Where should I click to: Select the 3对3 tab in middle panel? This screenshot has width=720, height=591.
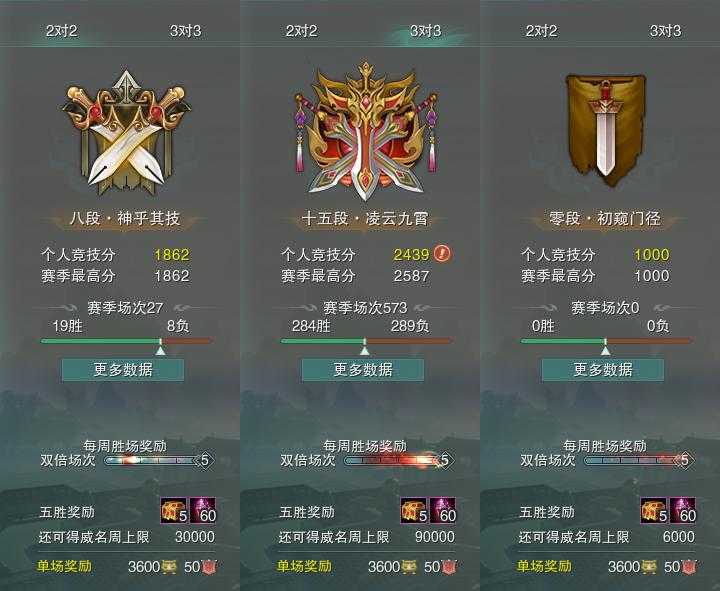tap(426, 31)
